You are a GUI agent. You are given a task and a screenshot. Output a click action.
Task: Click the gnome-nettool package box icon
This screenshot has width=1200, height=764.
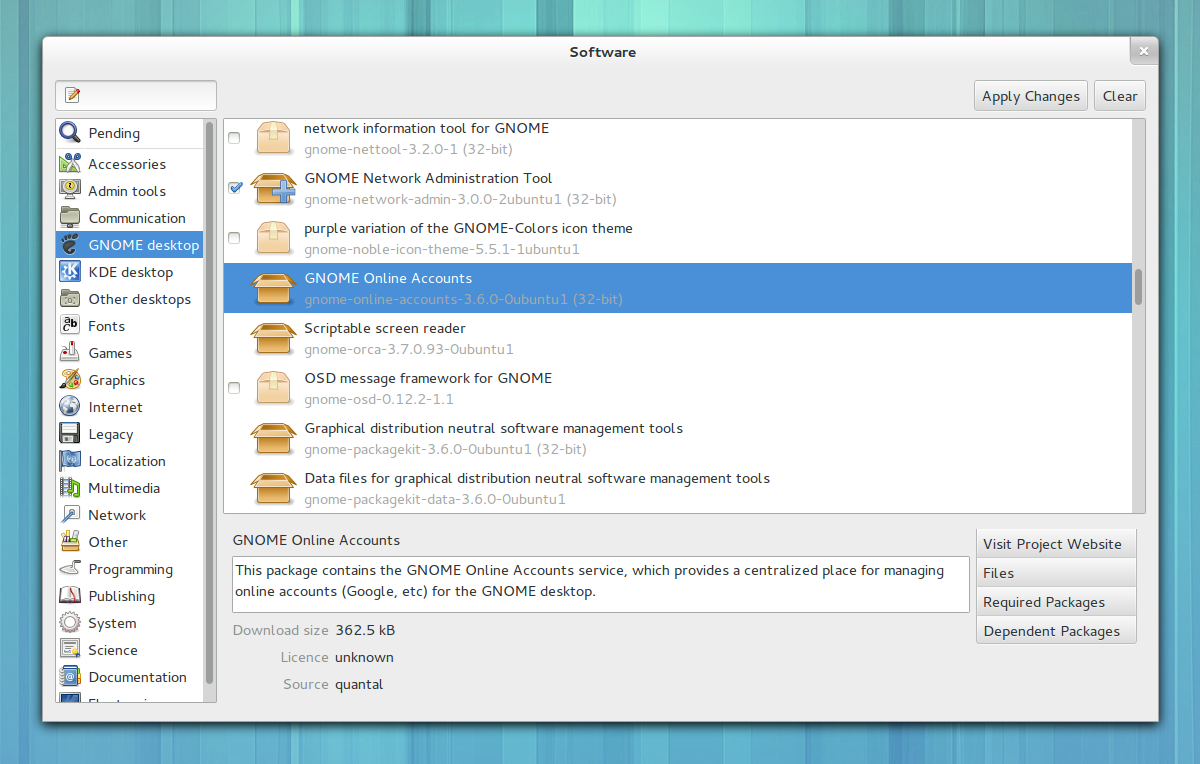click(x=274, y=137)
